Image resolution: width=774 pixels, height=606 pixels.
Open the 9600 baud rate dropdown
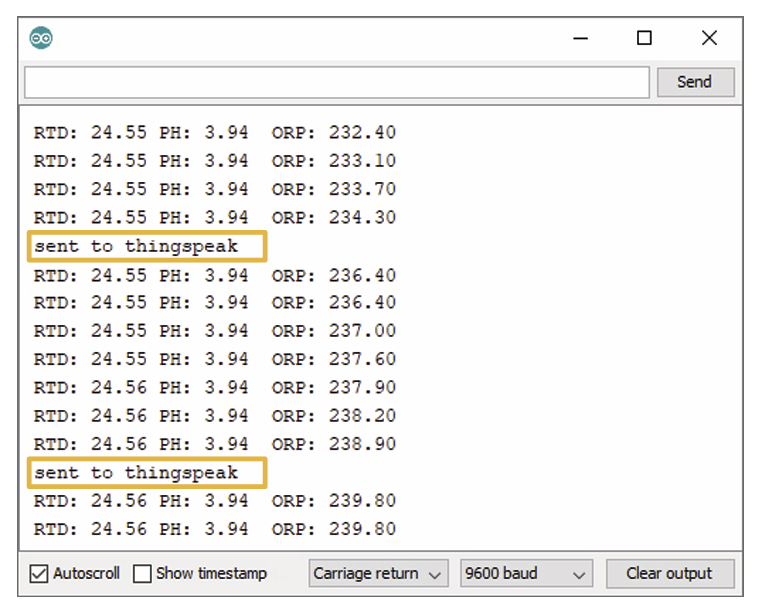click(x=526, y=573)
